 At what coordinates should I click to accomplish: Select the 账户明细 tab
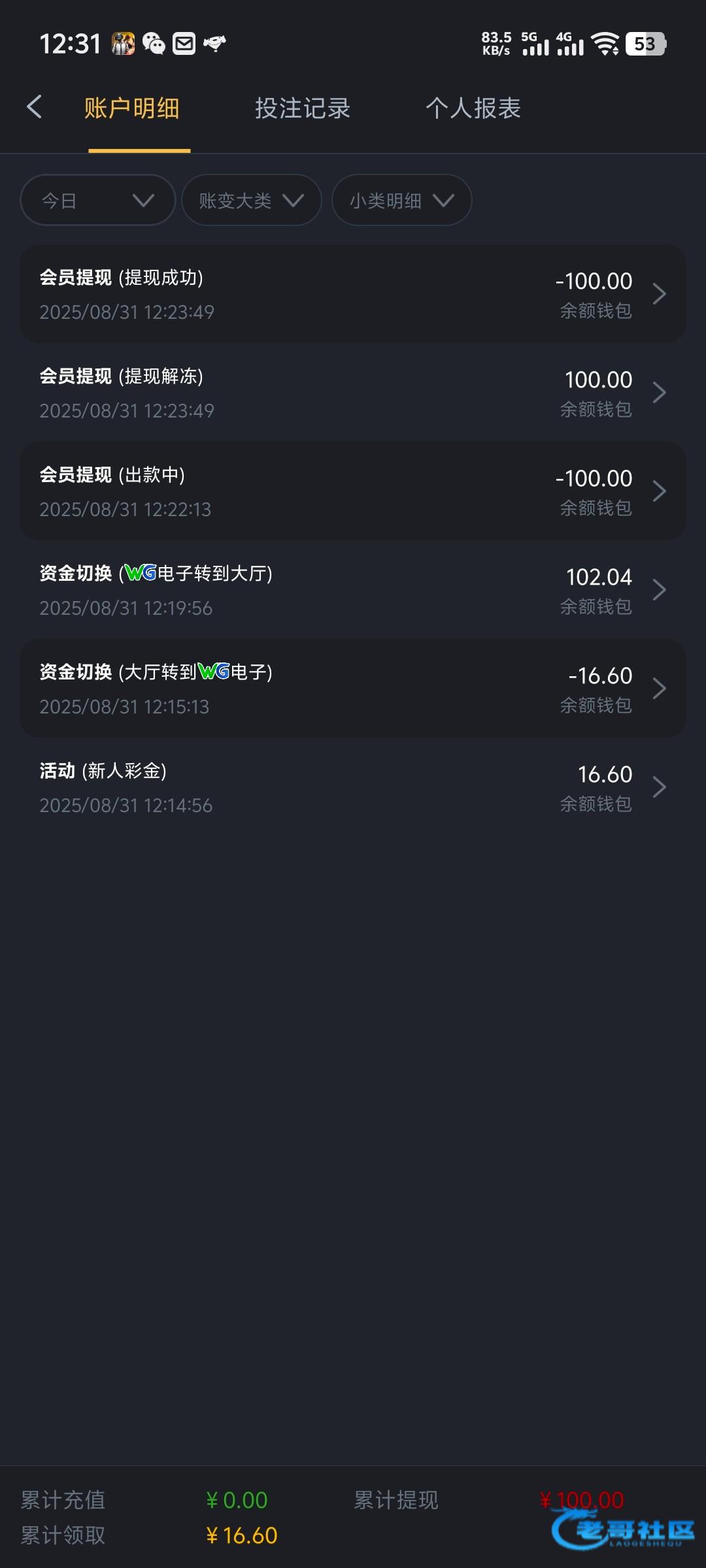point(132,108)
